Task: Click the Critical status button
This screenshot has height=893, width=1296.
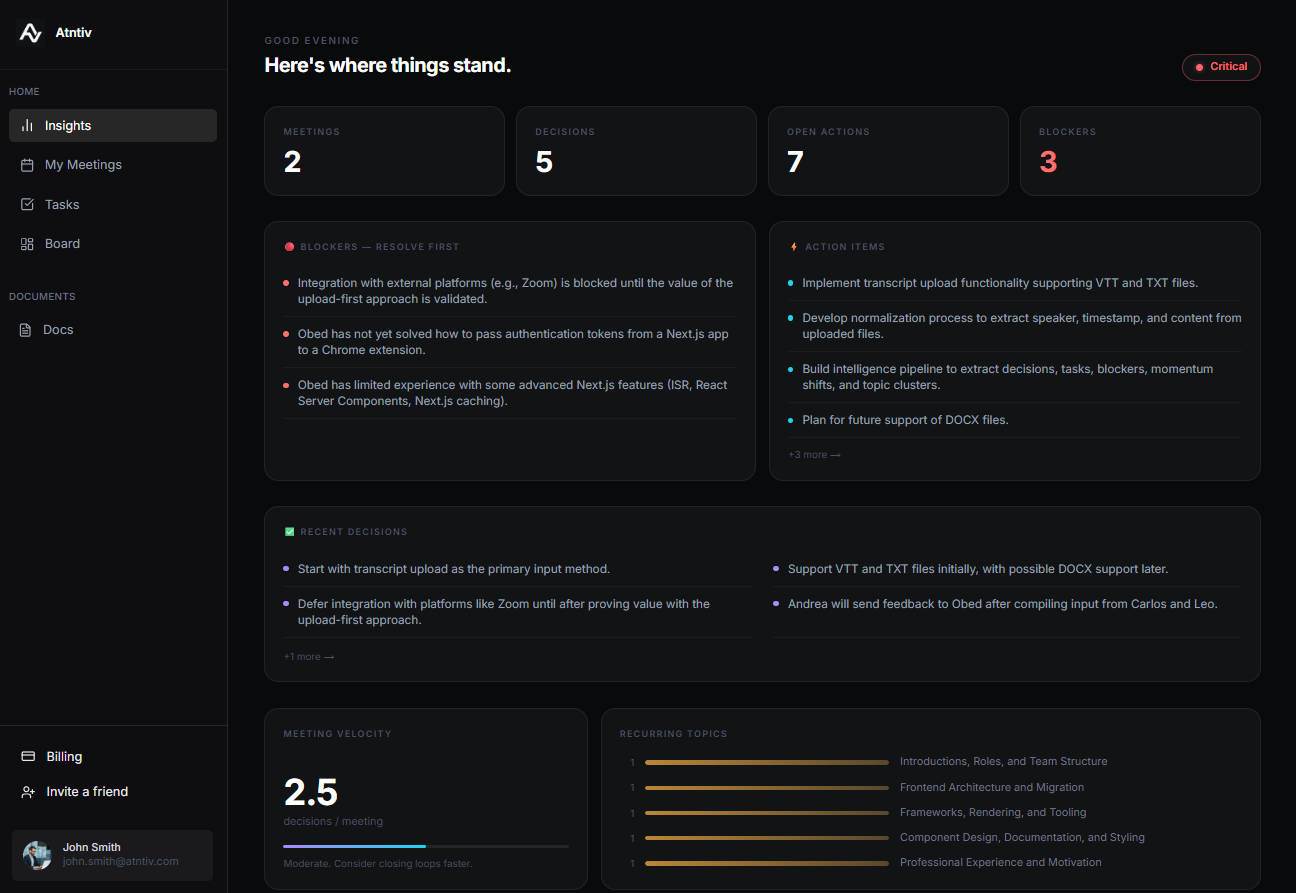Action: coord(1221,67)
